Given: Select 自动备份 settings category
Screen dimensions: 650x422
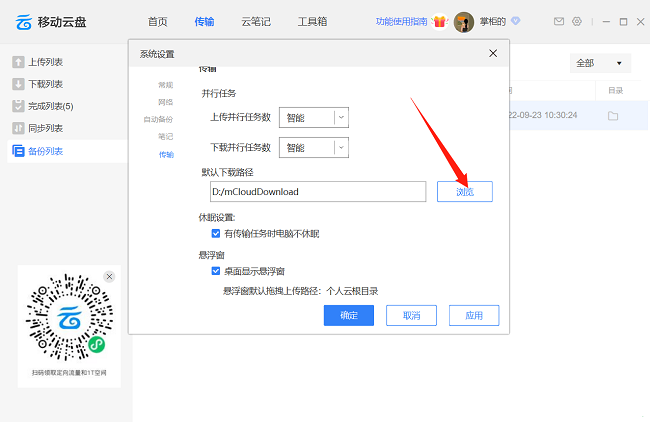Looking at the screenshot, I should coord(158,119).
